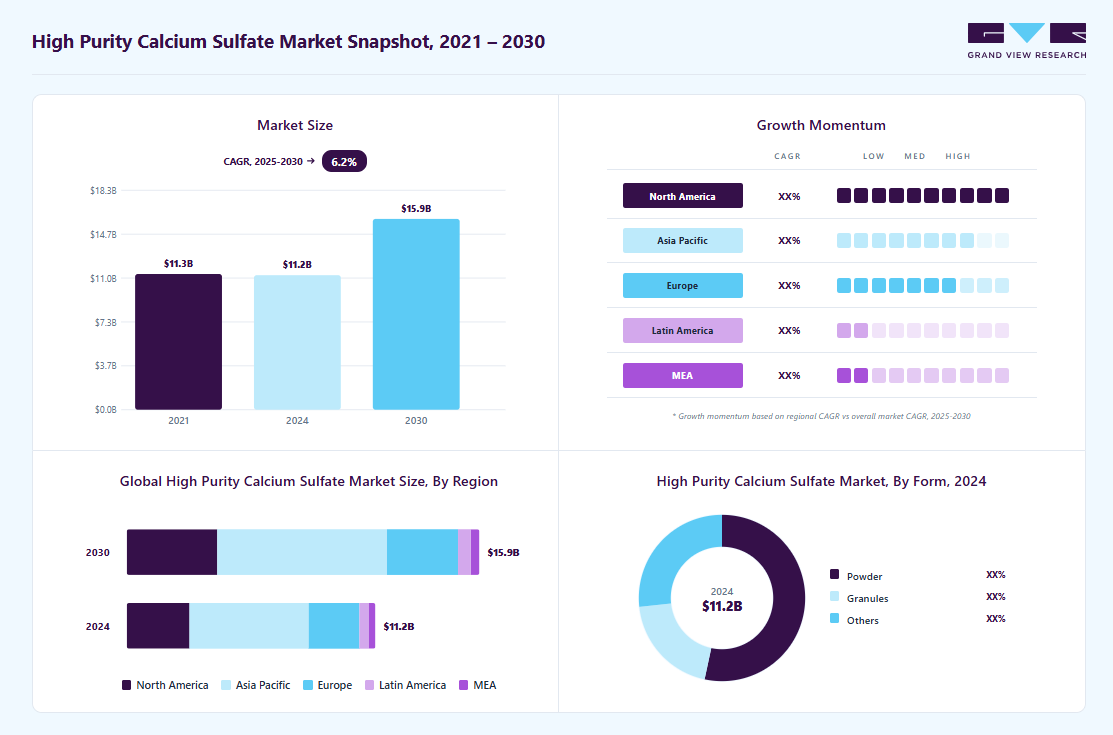
Task: Click the Grand View Research logo
Action: [x=1026, y=41]
